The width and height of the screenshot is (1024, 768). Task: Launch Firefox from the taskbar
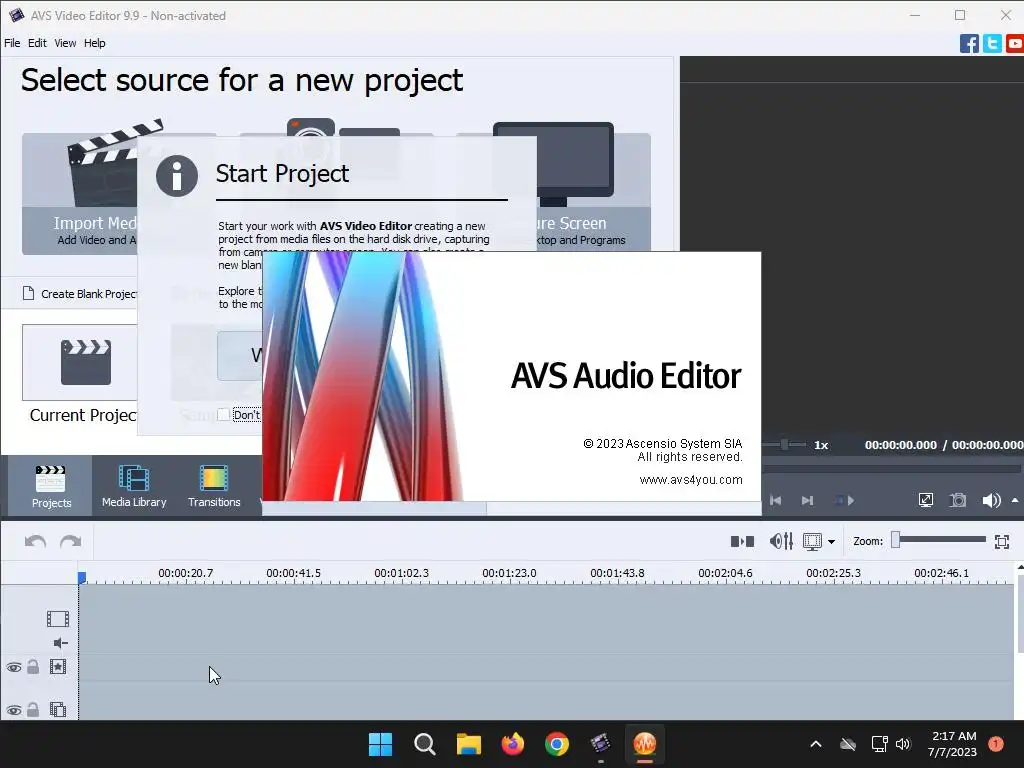[513, 744]
